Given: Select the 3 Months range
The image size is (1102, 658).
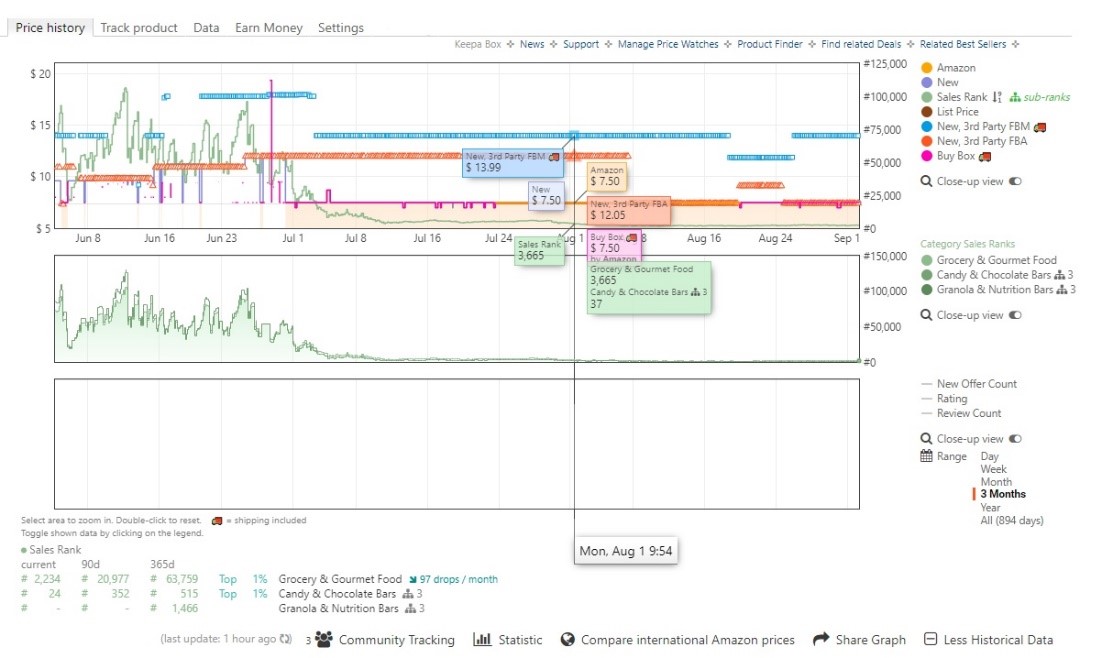Looking at the screenshot, I should pos(1003,494).
